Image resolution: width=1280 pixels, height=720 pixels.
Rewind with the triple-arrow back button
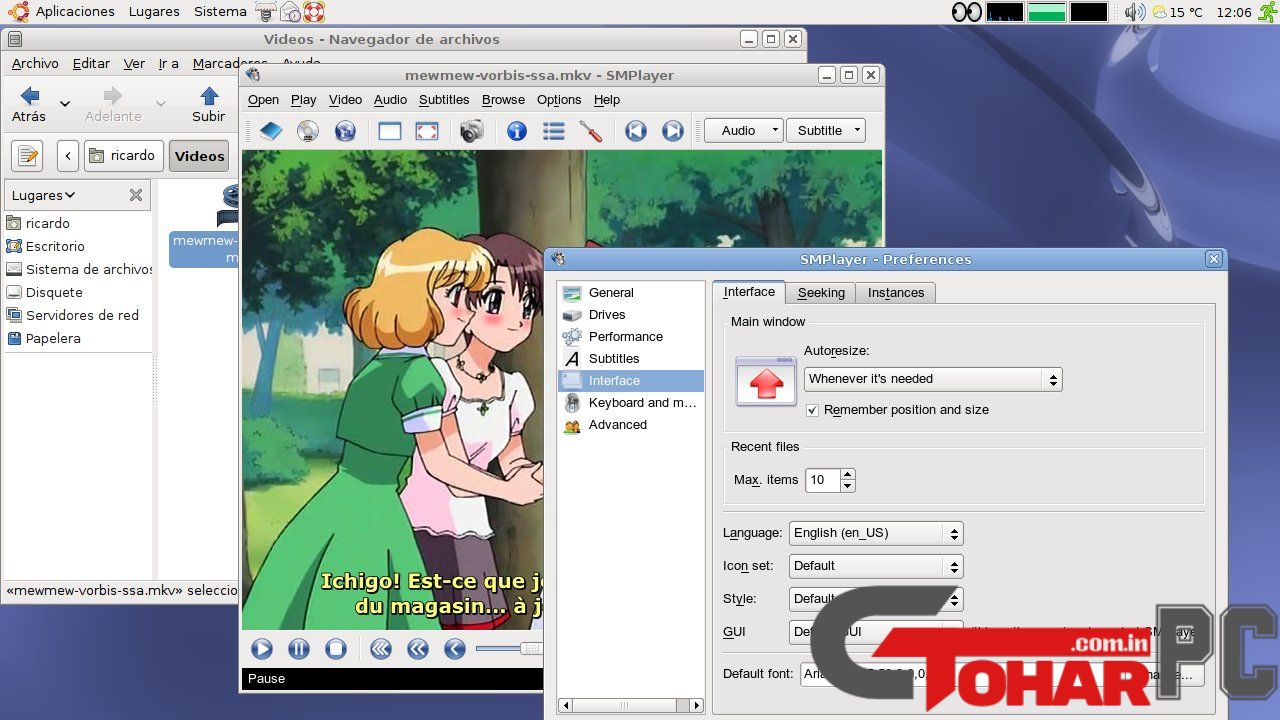[381, 649]
